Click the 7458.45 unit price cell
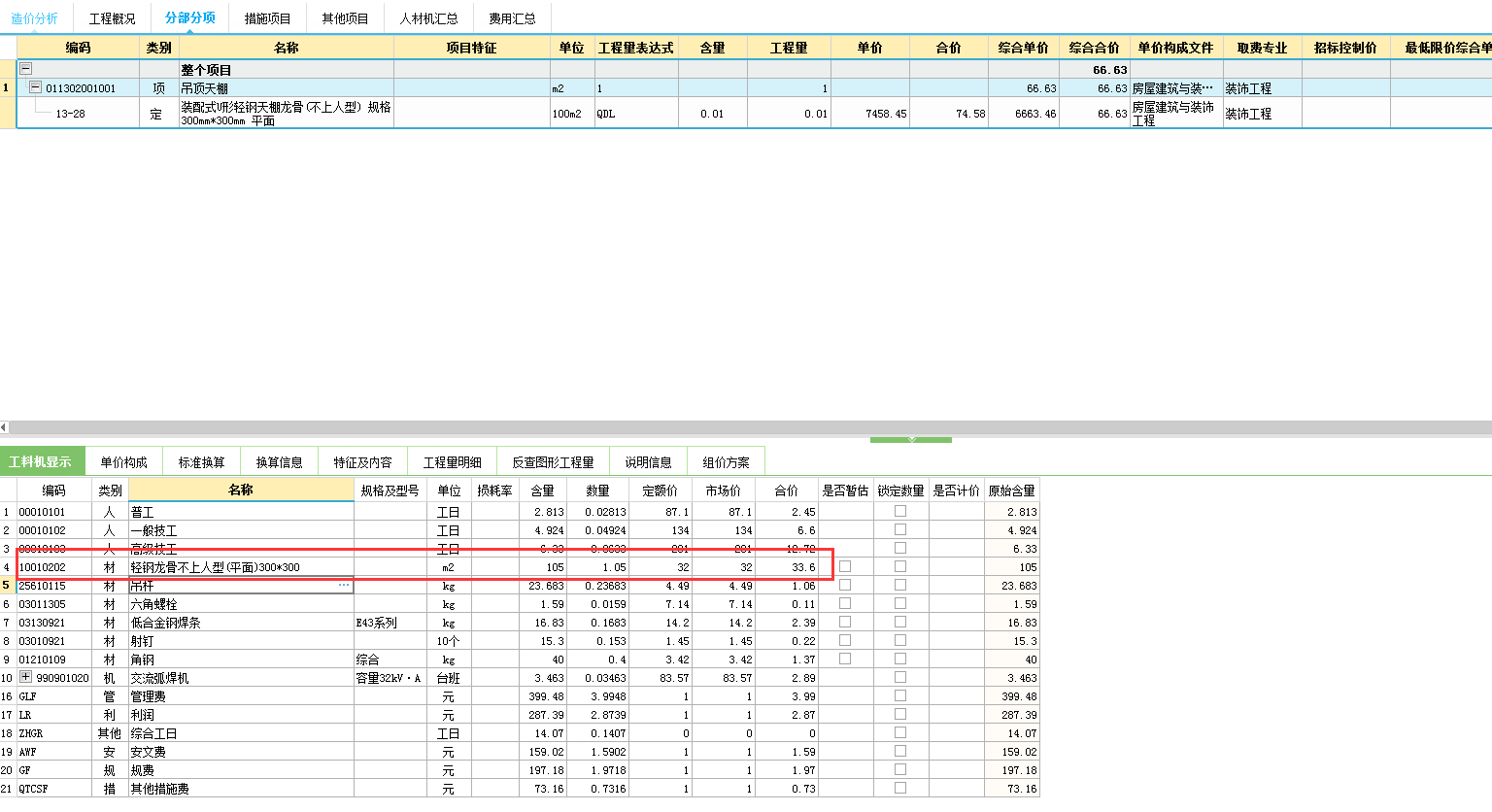 (871, 113)
